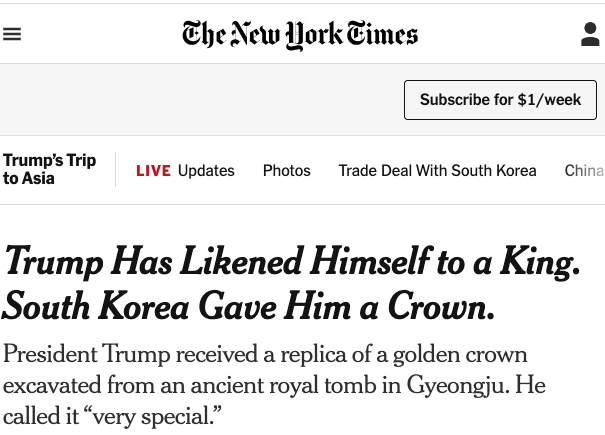Switch to the Photos tab
The height and width of the screenshot is (435, 605).
click(287, 171)
